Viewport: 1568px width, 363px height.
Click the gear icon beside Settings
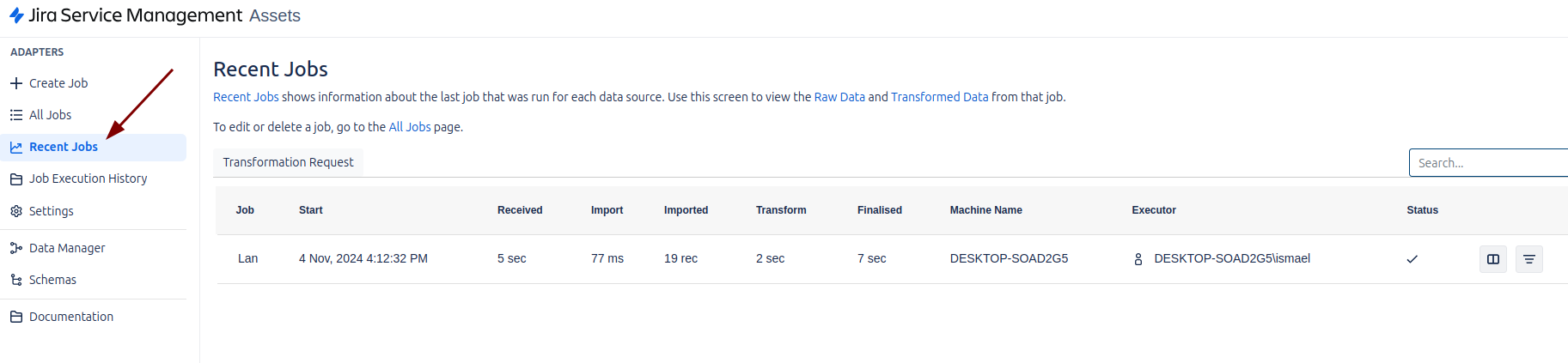pos(16,211)
